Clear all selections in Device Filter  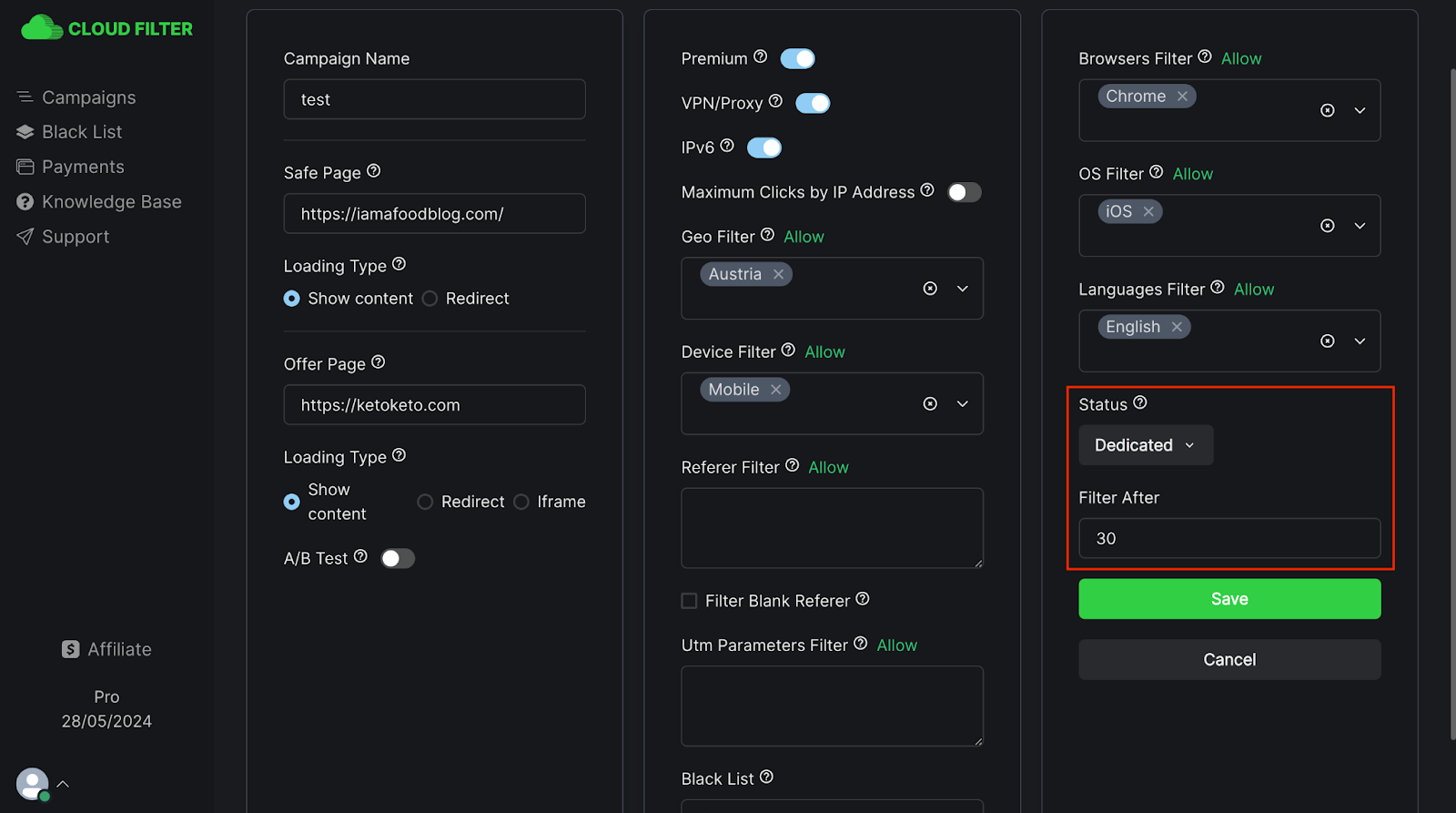point(929,403)
